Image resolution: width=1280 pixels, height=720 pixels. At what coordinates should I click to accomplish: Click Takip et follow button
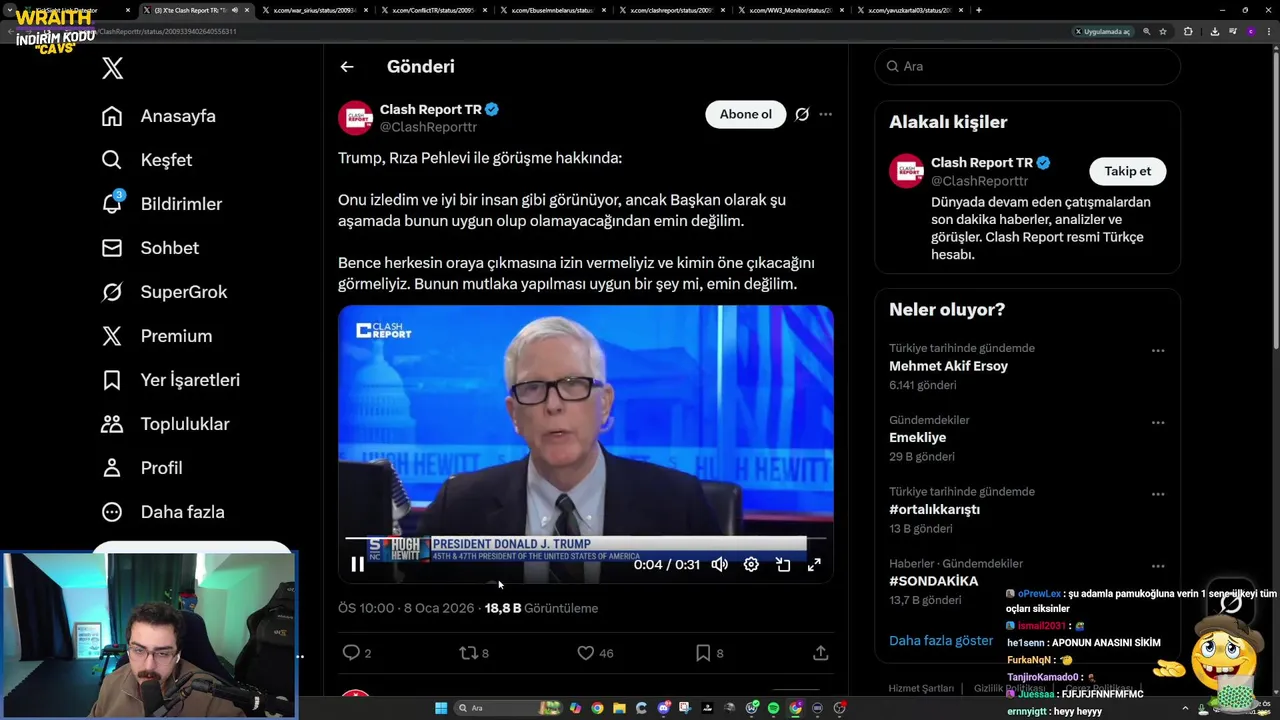point(1127,171)
